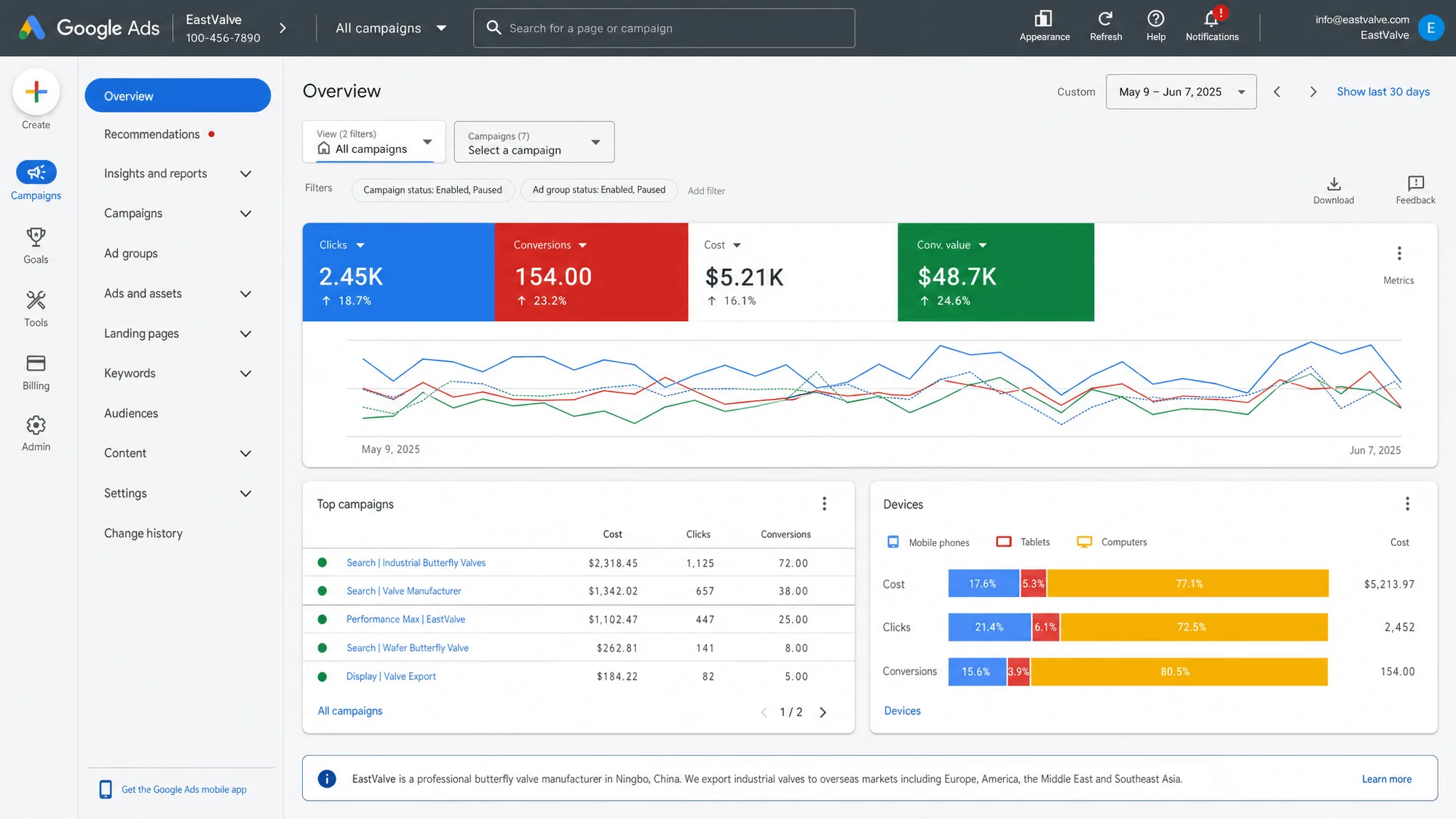Open Top campaigns three-dot menu
Image resolution: width=1456 pixels, height=819 pixels.
[x=823, y=504]
